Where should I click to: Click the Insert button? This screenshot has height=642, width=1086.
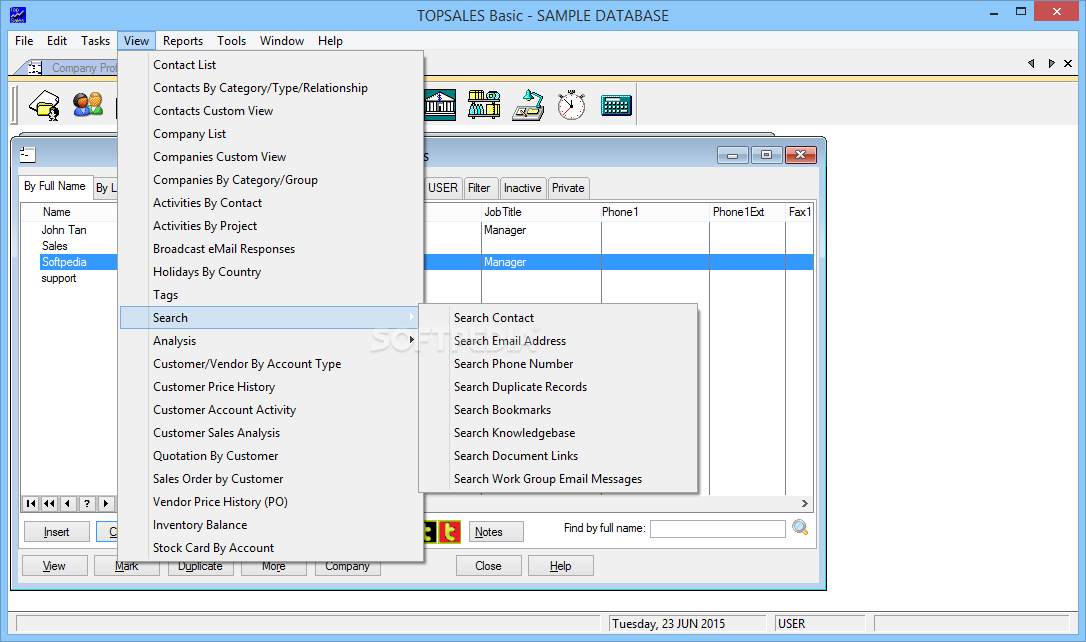(57, 532)
